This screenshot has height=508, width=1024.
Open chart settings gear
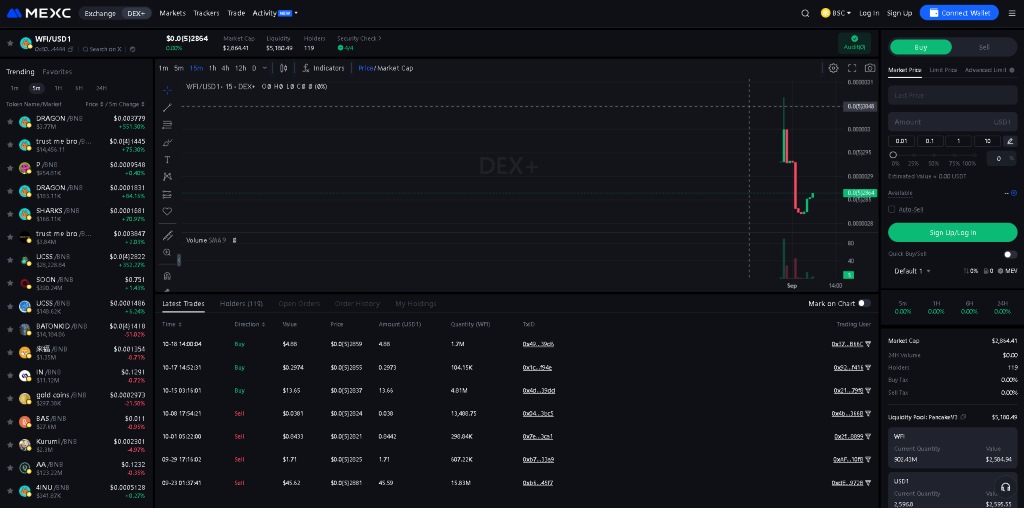[834, 68]
